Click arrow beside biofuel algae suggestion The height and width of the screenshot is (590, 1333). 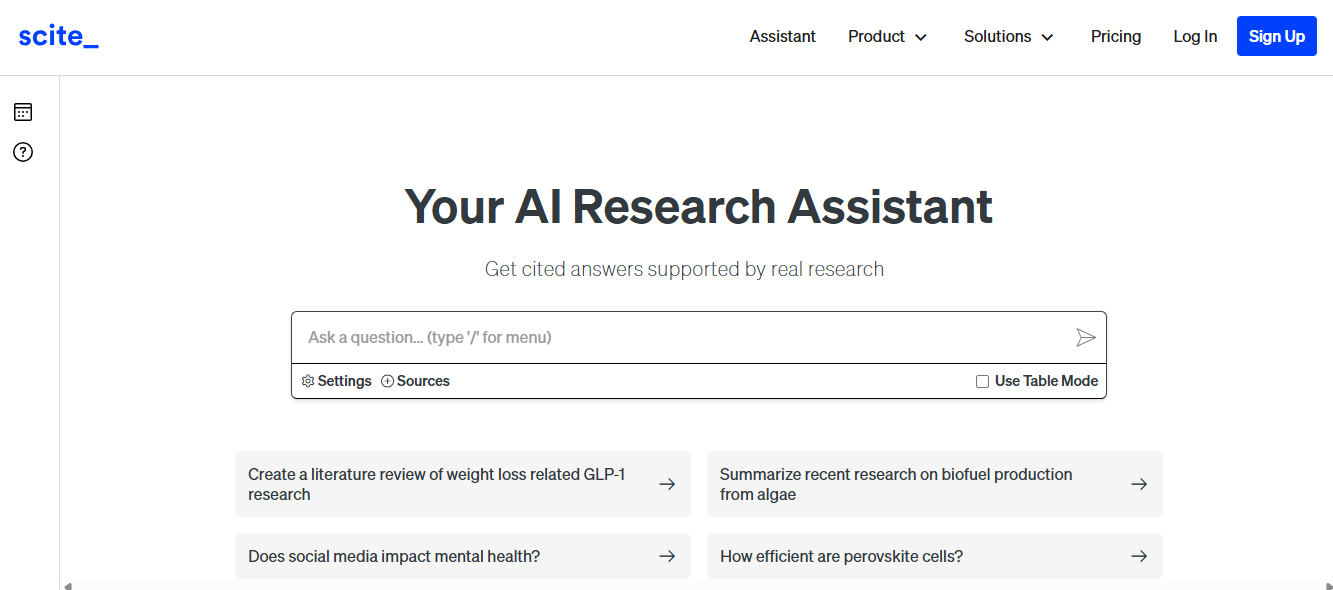[x=1139, y=484]
